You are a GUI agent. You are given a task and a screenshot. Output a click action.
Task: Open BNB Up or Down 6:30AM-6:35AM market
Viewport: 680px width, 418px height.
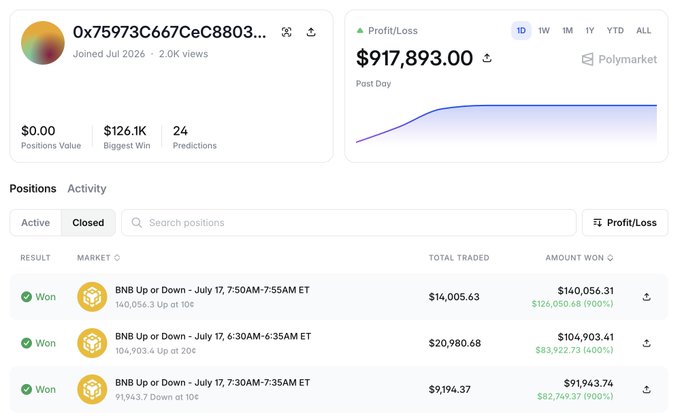213,336
